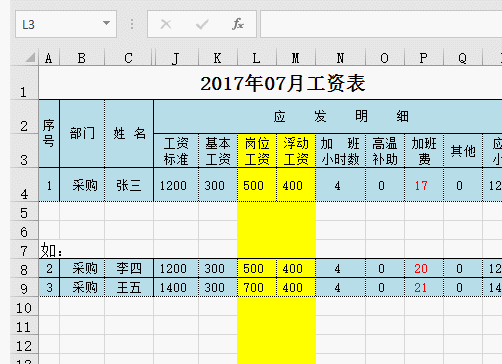The height and width of the screenshot is (364, 502).
Task: Click the 高温补助 header cell
Action: coord(385,151)
